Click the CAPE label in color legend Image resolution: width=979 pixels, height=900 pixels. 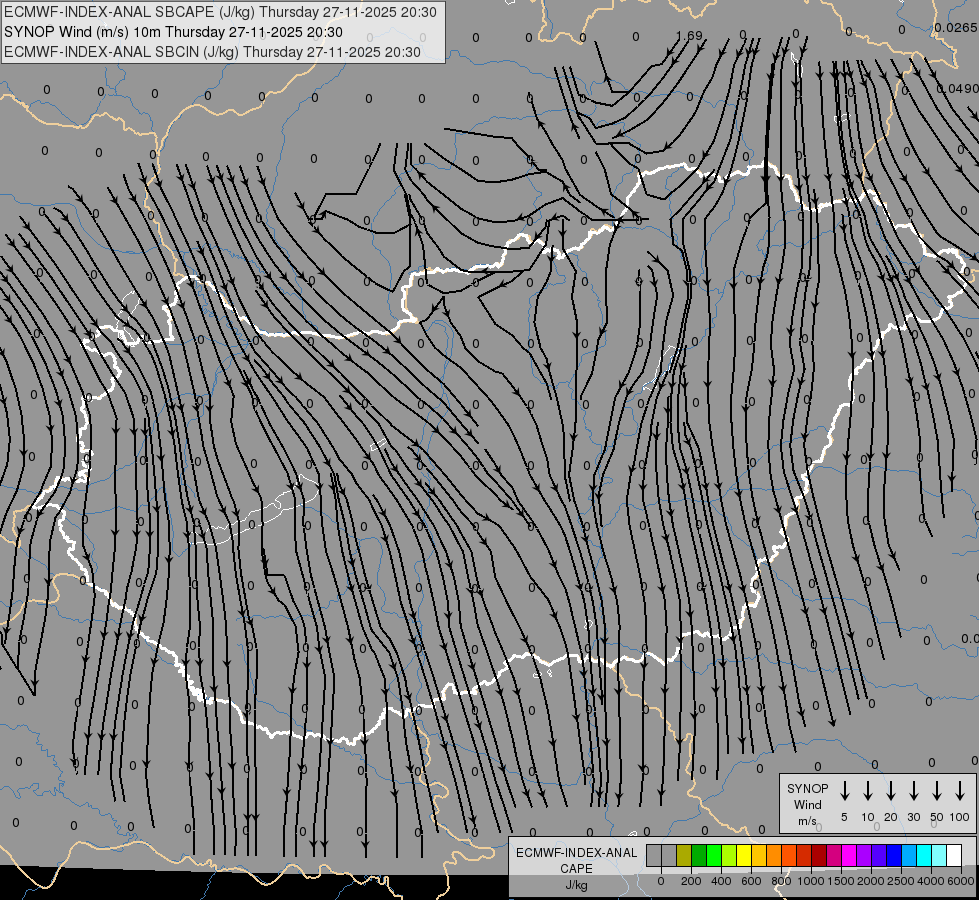point(576,869)
